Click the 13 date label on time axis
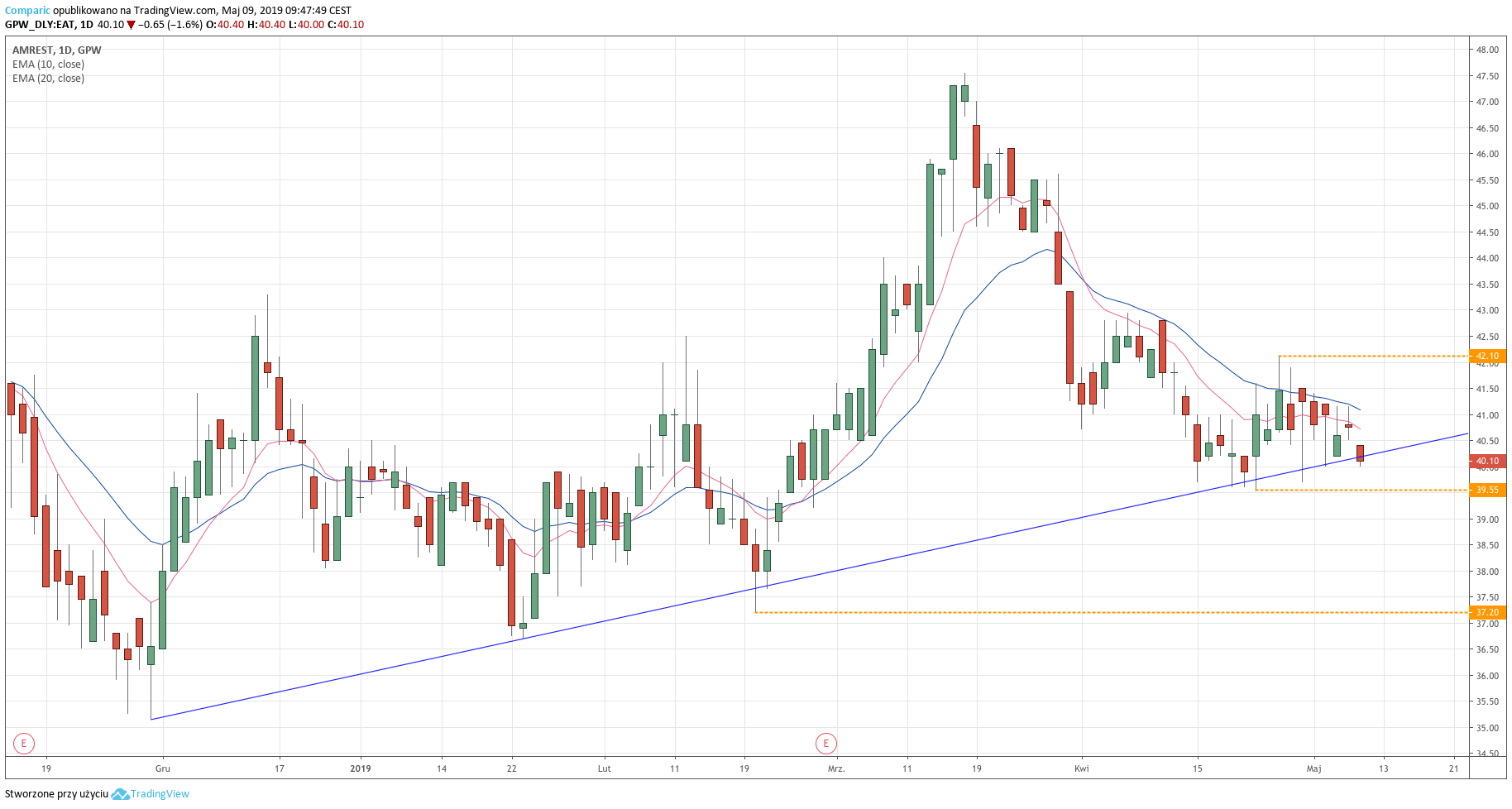1512x809 pixels. pyautogui.click(x=1384, y=768)
